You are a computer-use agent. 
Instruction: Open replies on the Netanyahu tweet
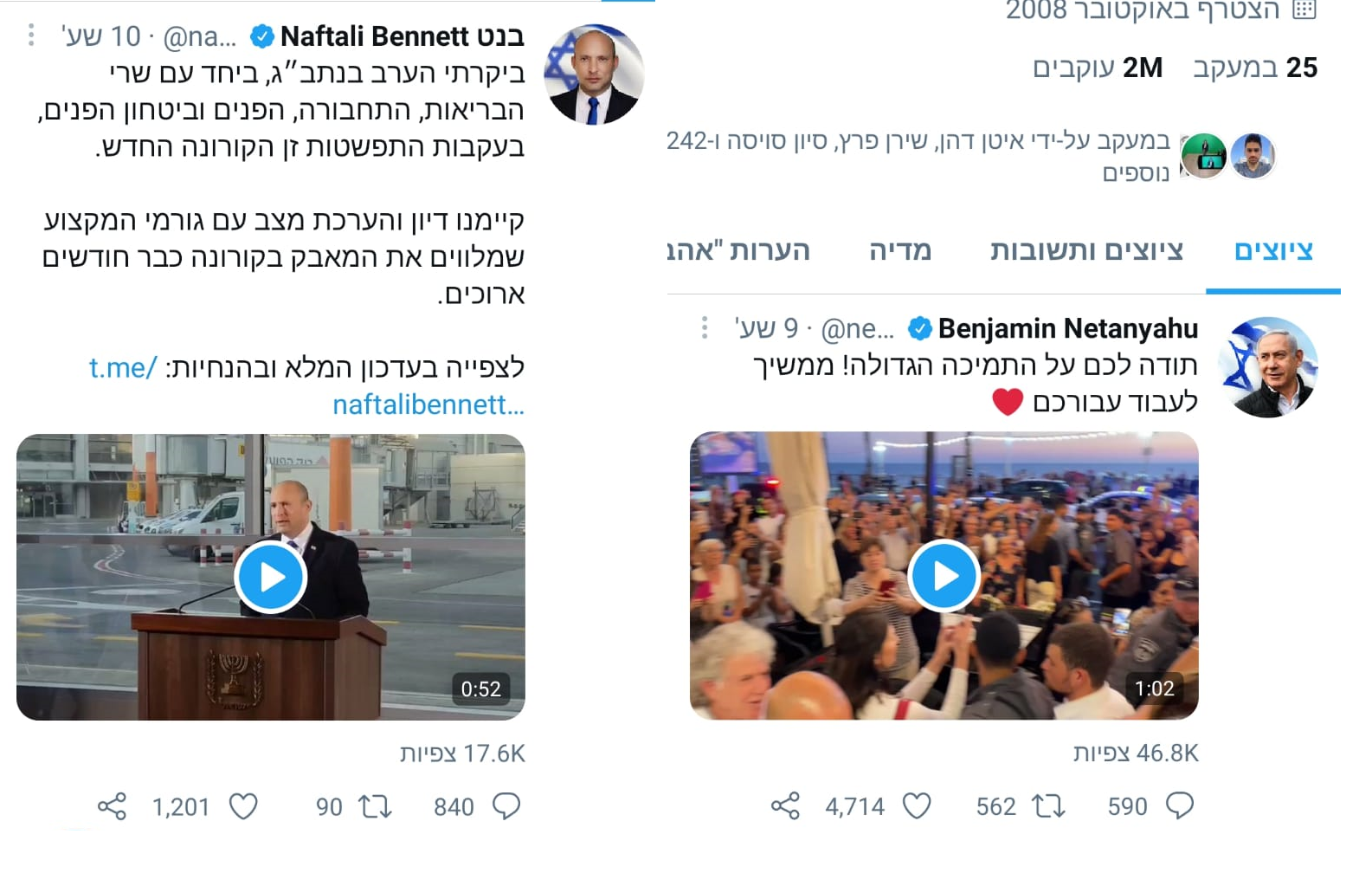point(1180,806)
